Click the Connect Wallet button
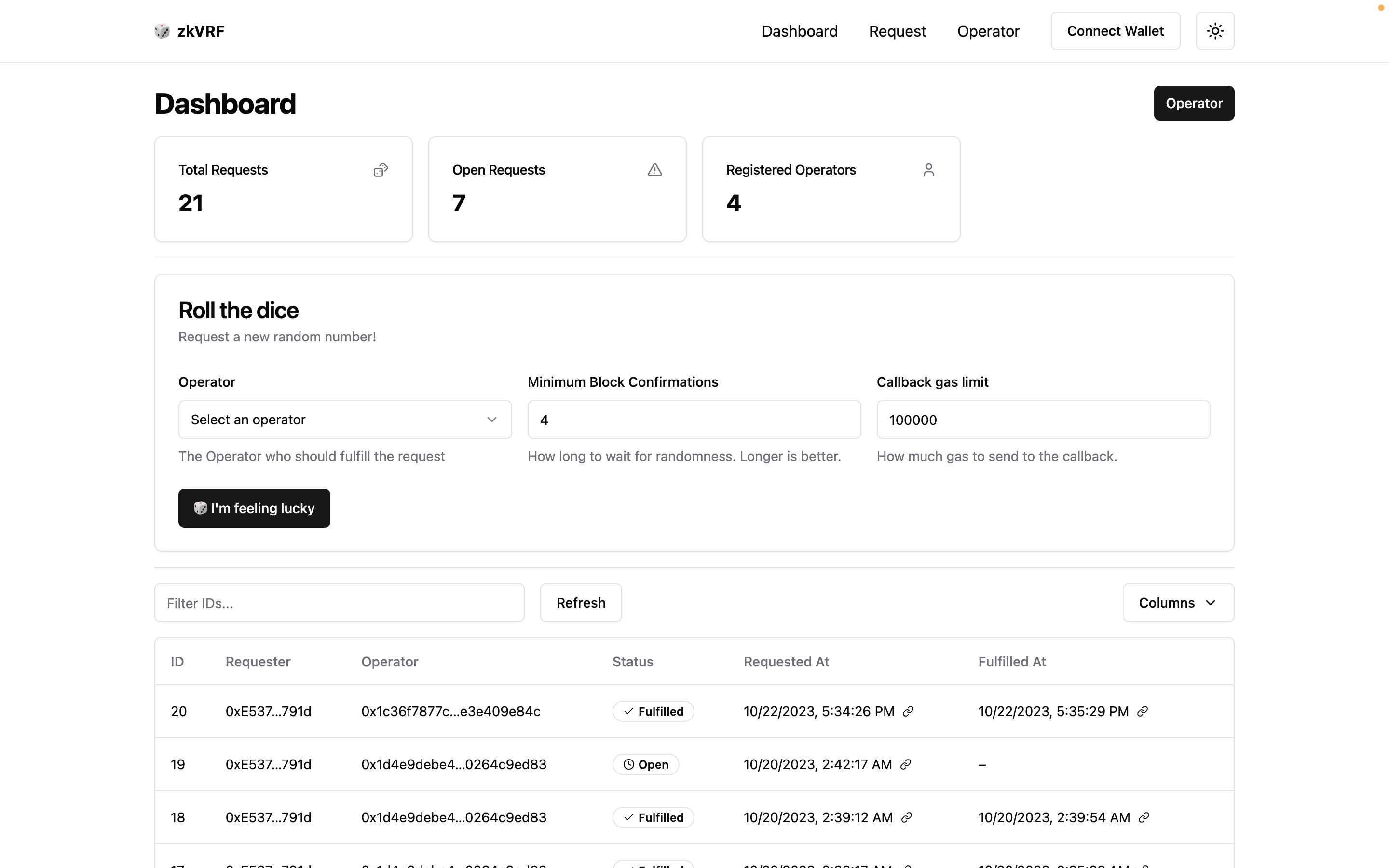The image size is (1389, 868). coord(1115,31)
